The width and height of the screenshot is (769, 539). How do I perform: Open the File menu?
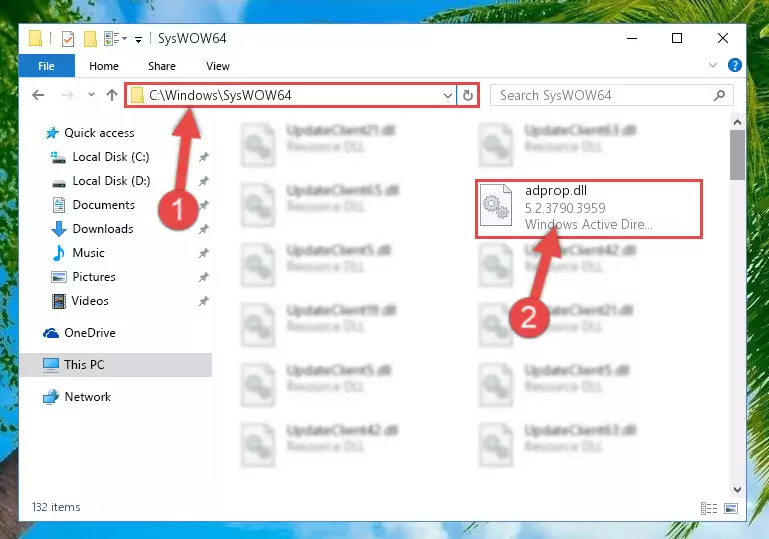47,66
